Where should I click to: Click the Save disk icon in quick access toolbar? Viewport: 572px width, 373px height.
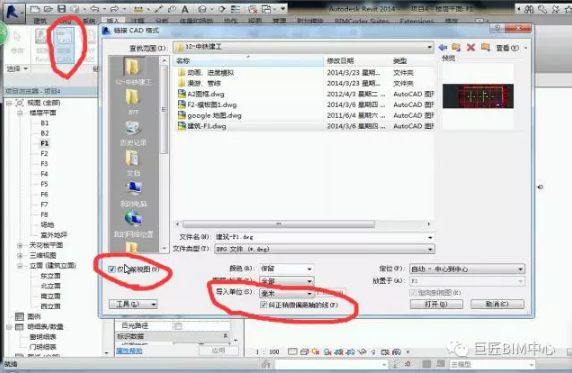pos(62,9)
